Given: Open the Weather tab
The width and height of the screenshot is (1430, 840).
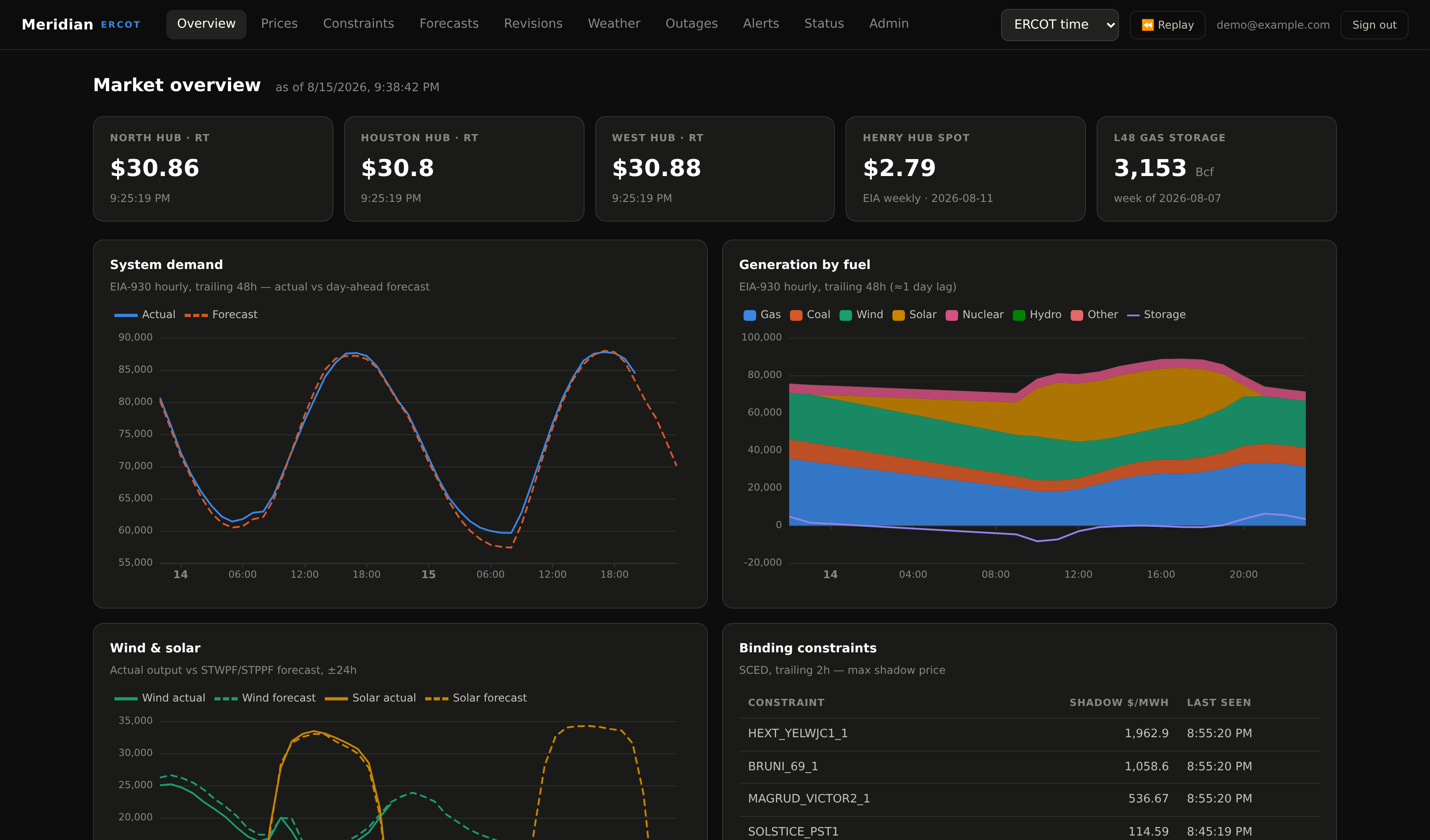Looking at the screenshot, I should coord(614,24).
